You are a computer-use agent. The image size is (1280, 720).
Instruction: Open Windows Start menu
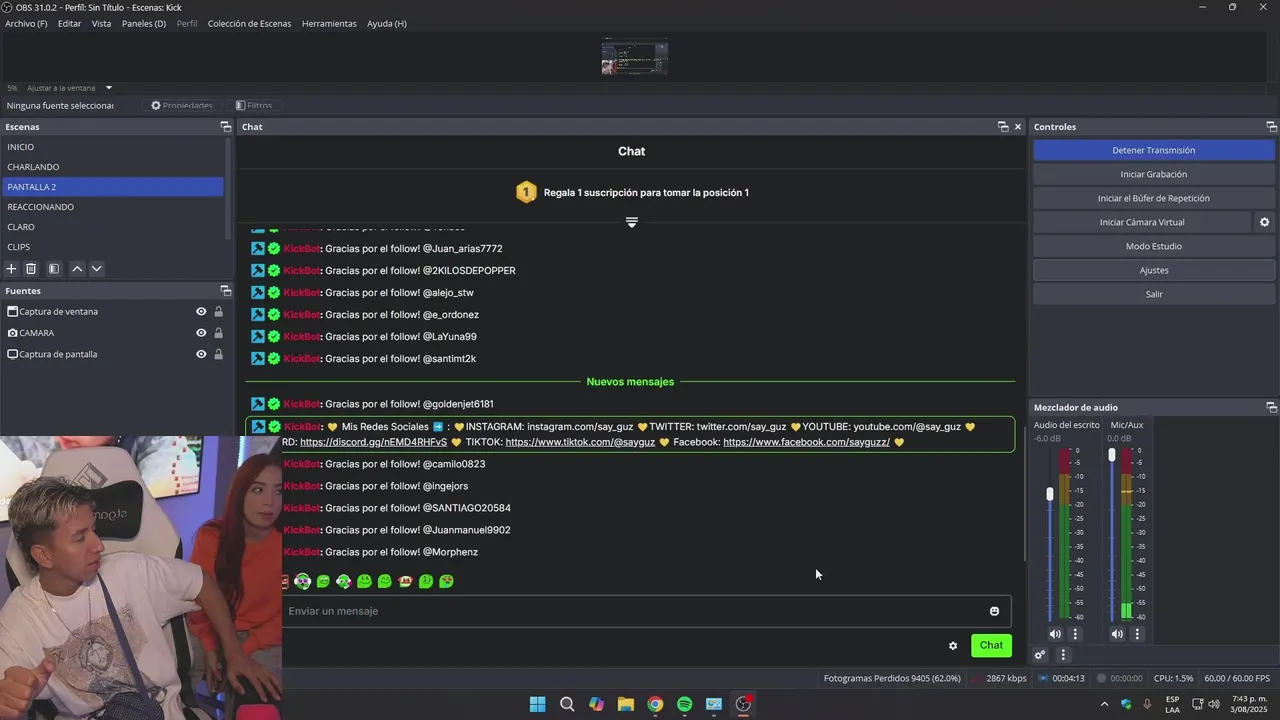pos(537,704)
